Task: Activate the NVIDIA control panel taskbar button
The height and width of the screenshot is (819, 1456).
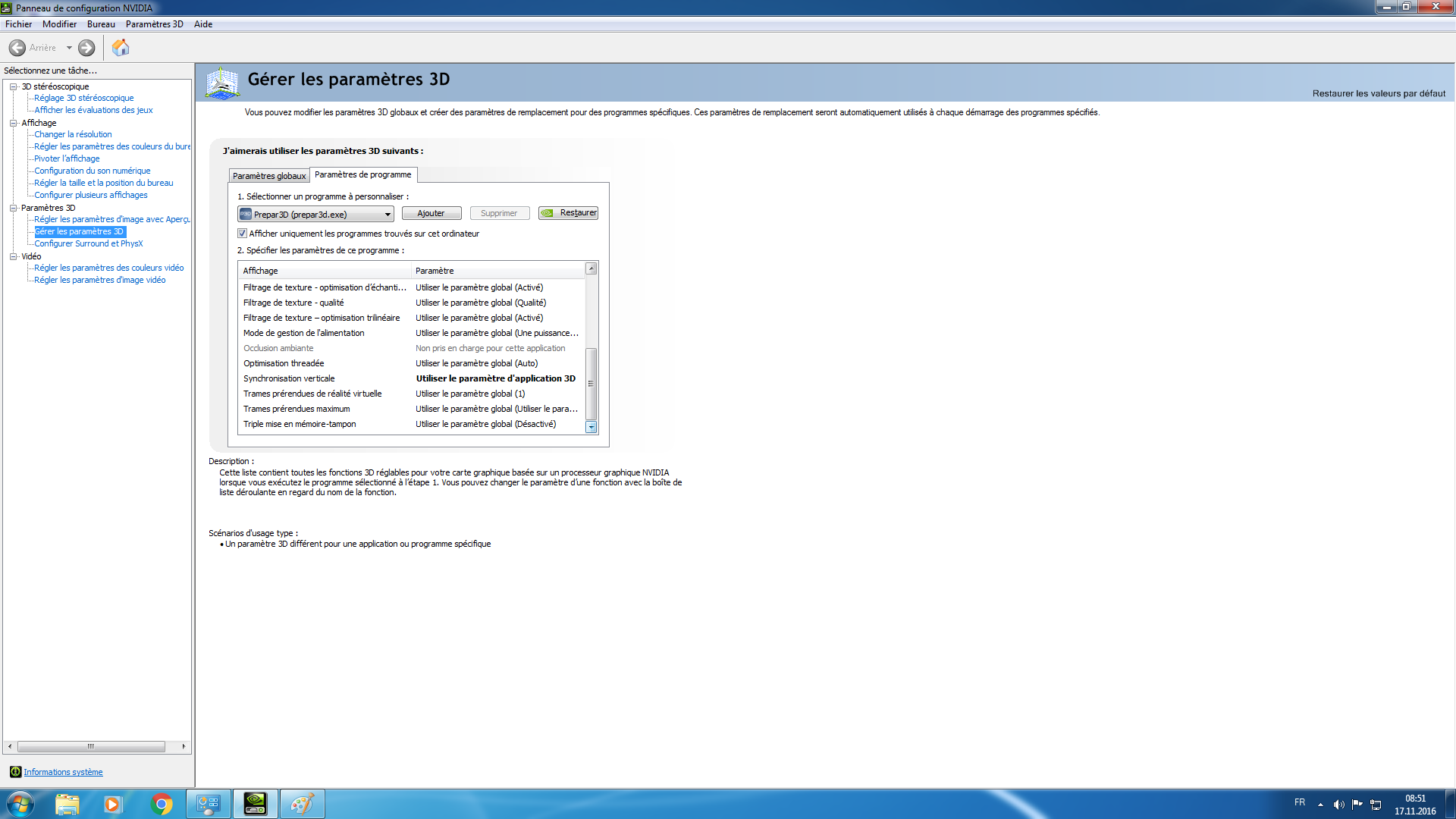Action: pyautogui.click(x=256, y=804)
